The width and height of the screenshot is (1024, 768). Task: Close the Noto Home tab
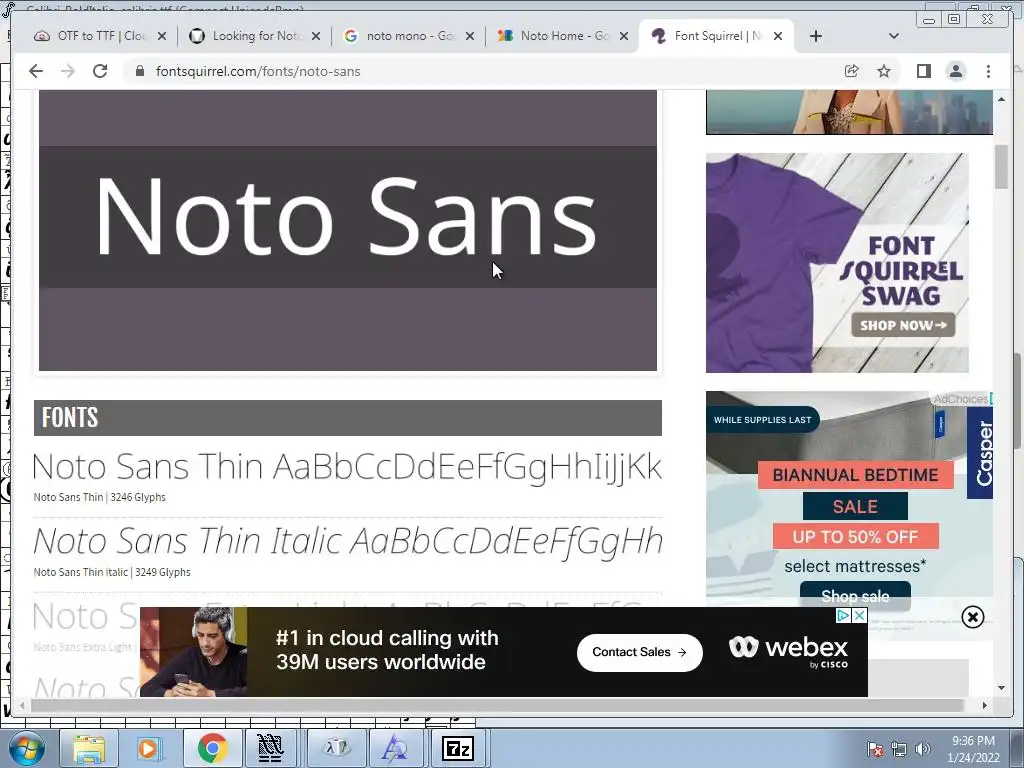624,36
